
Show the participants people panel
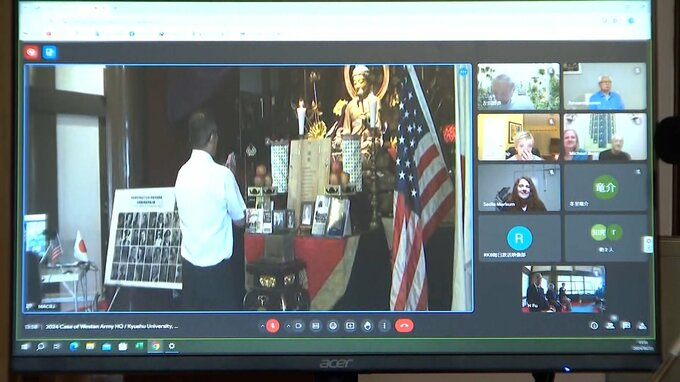(610, 326)
